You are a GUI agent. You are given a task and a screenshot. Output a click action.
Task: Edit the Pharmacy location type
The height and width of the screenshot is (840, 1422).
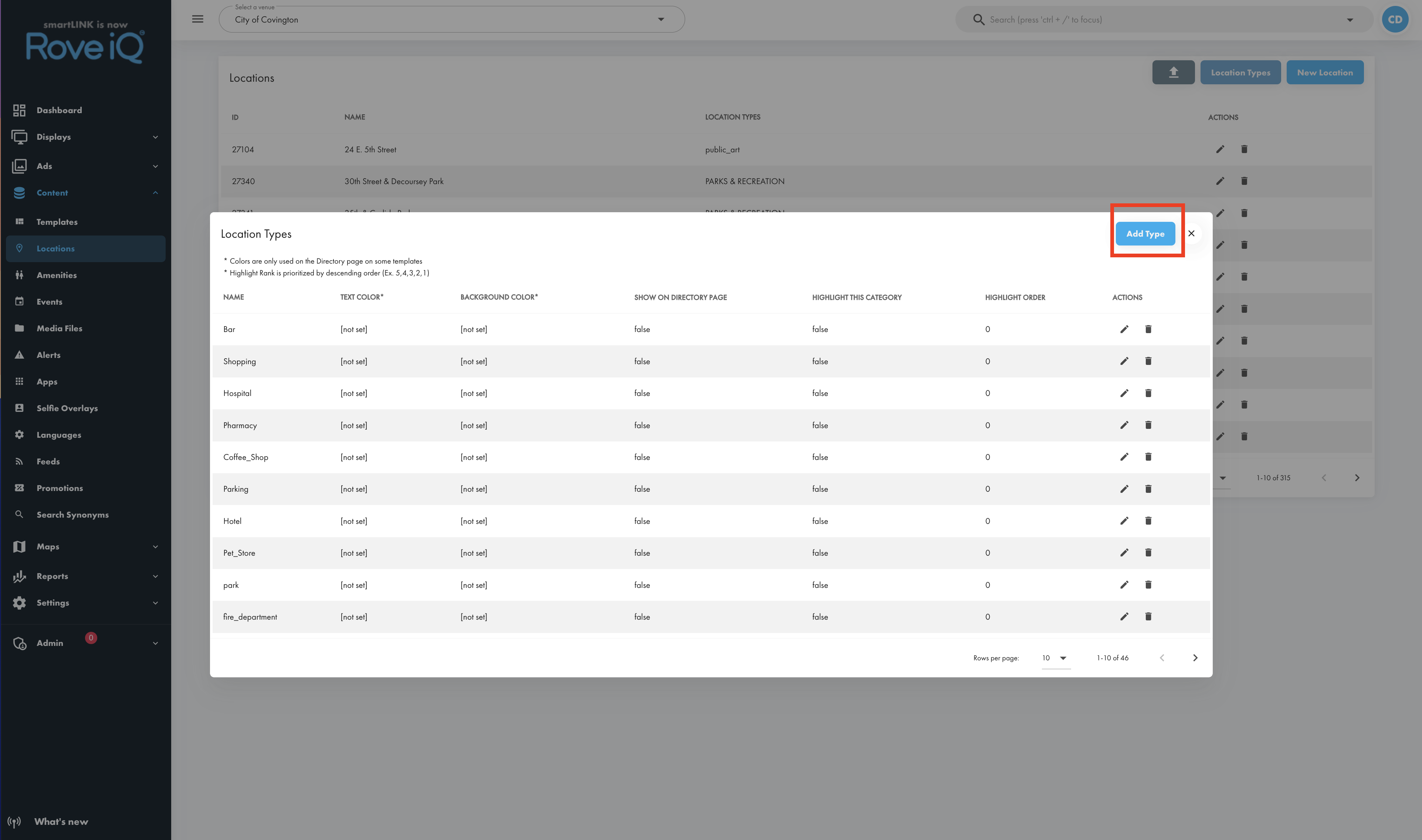pyautogui.click(x=1124, y=425)
